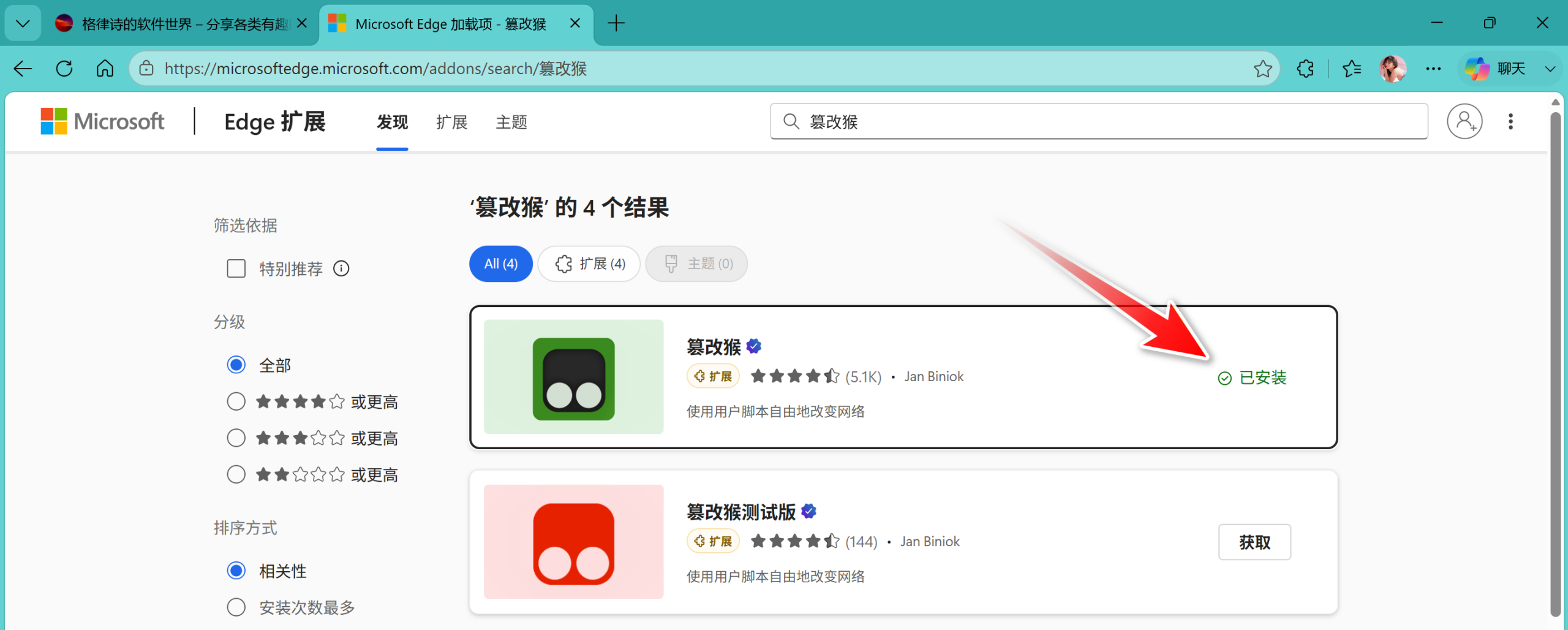Open the page's three-dot more options menu
The image size is (1568, 630).
coord(1510,121)
